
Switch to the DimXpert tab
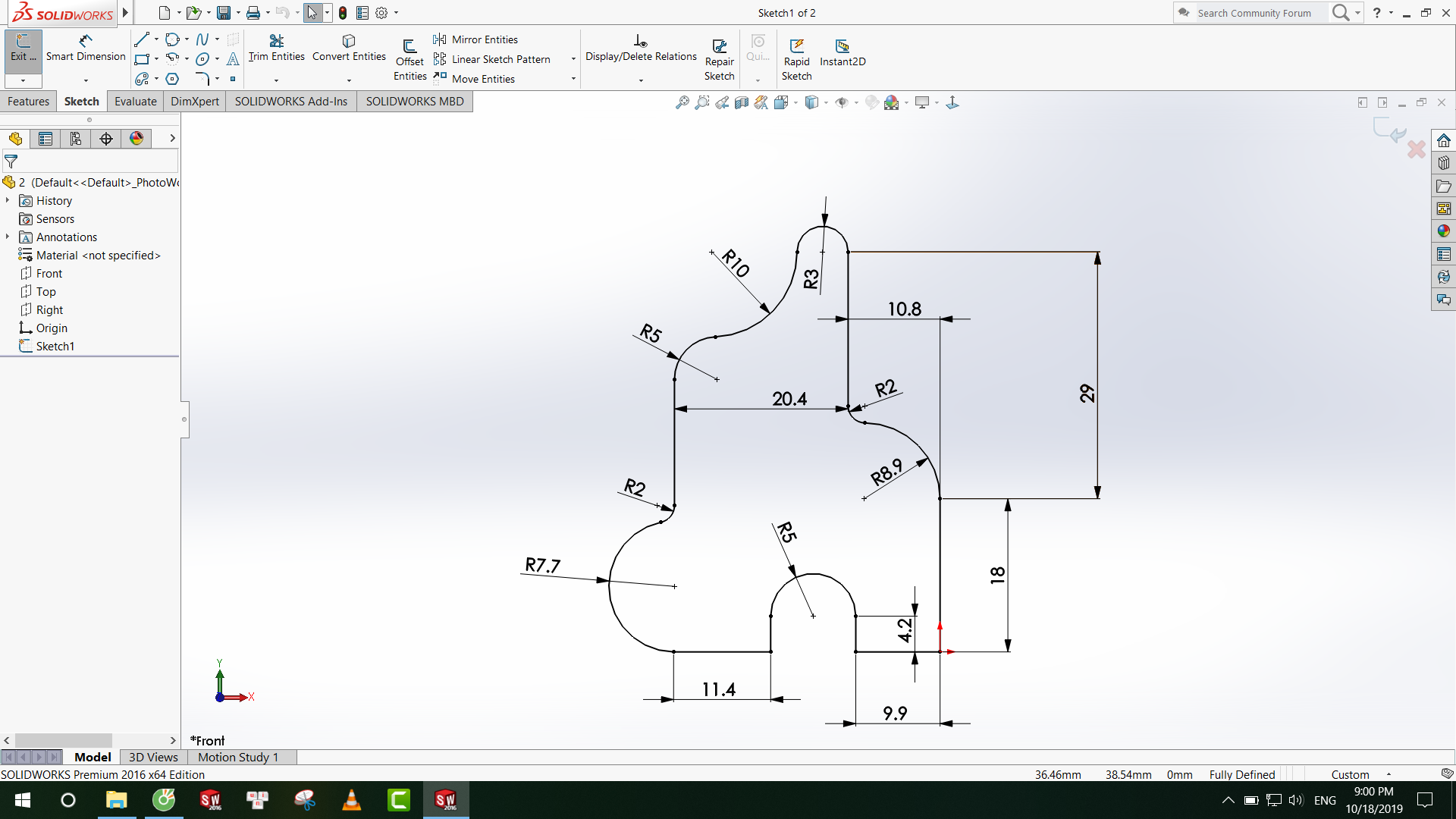point(195,102)
